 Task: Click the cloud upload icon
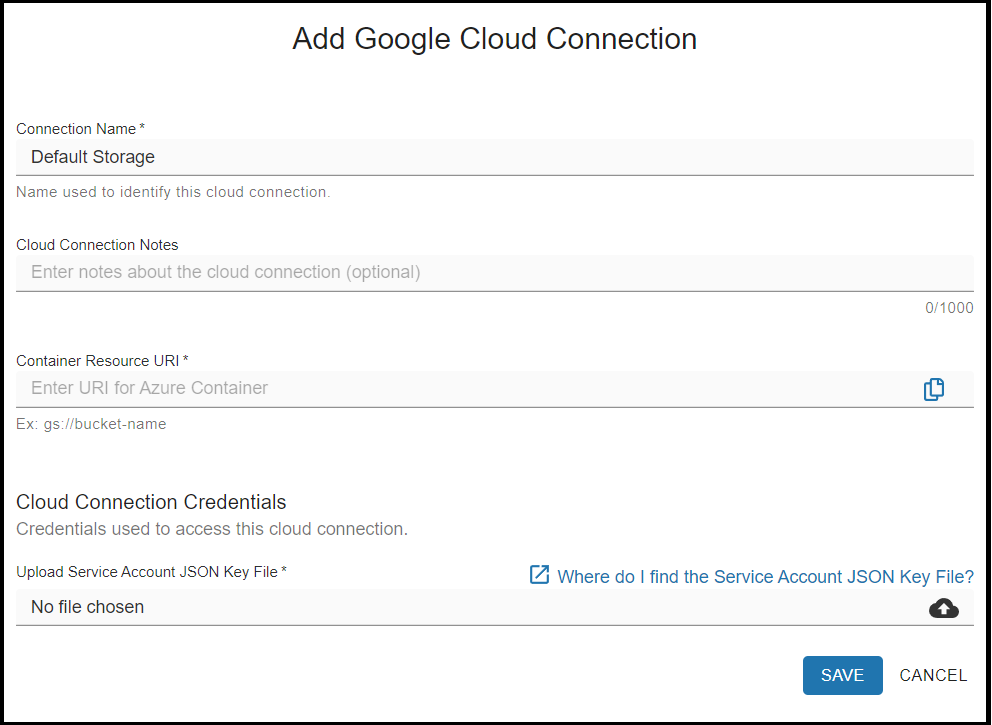[943, 608]
